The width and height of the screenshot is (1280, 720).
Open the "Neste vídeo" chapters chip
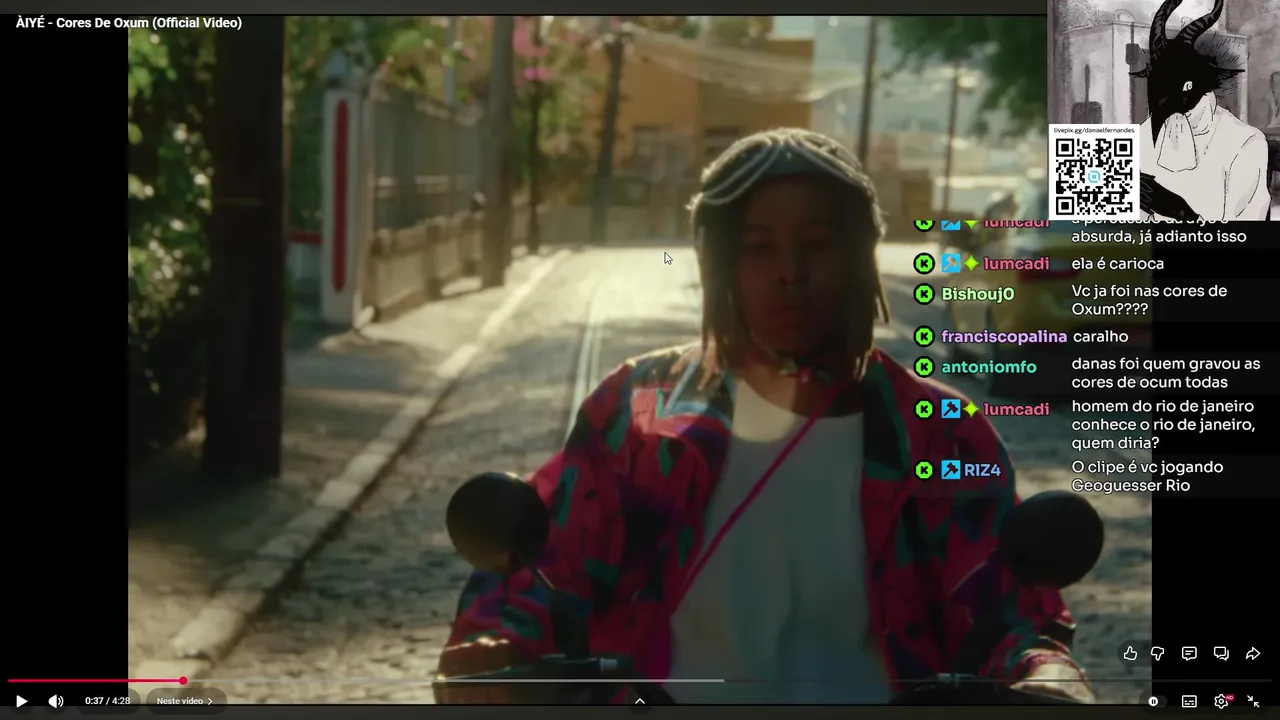coord(185,701)
